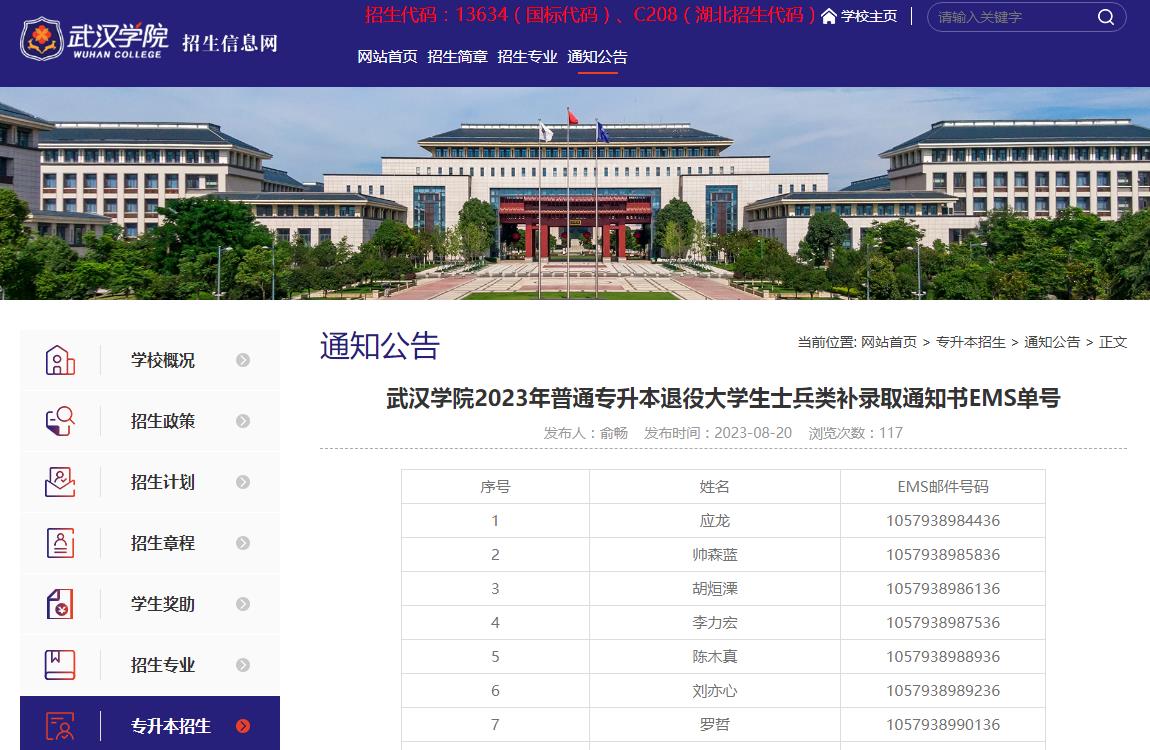Click the 招生政策 sidebar icon
The height and width of the screenshot is (750, 1150).
coord(60,421)
